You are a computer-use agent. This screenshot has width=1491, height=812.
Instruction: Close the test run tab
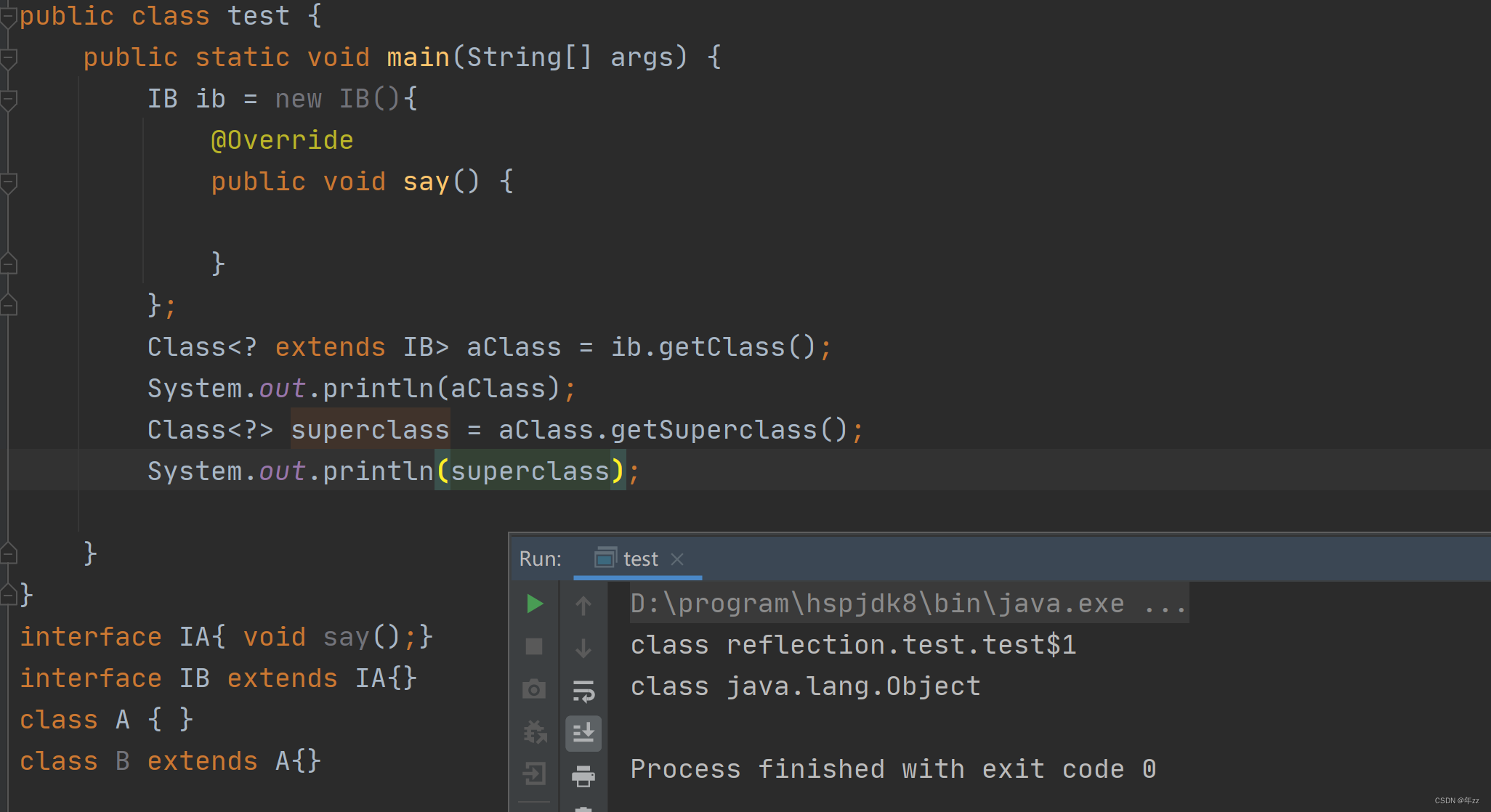pyautogui.click(x=677, y=559)
